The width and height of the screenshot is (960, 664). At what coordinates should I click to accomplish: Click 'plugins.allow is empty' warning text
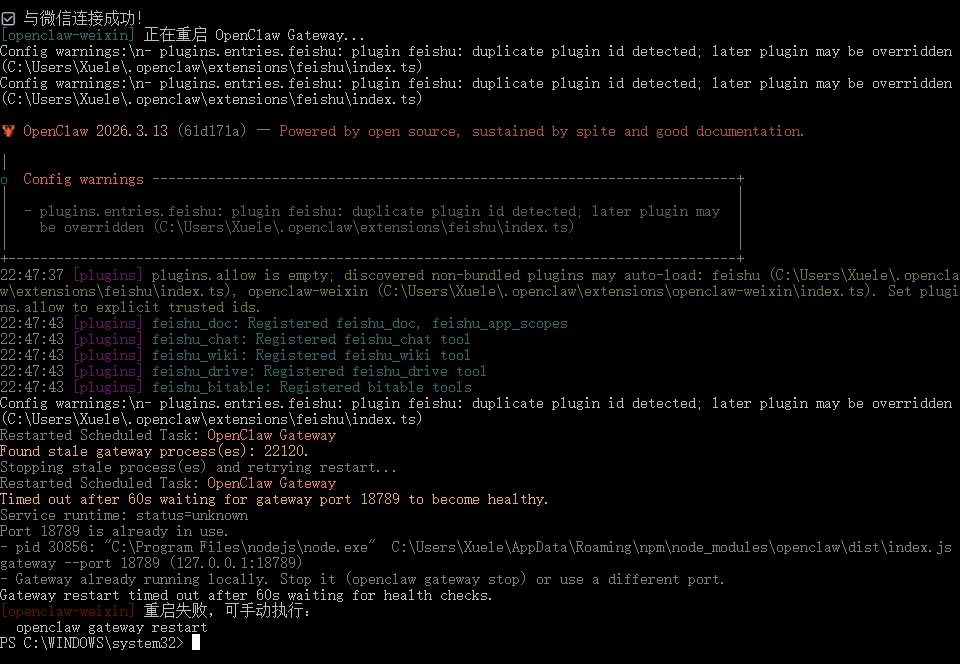pyautogui.click(x=242, y=275)
